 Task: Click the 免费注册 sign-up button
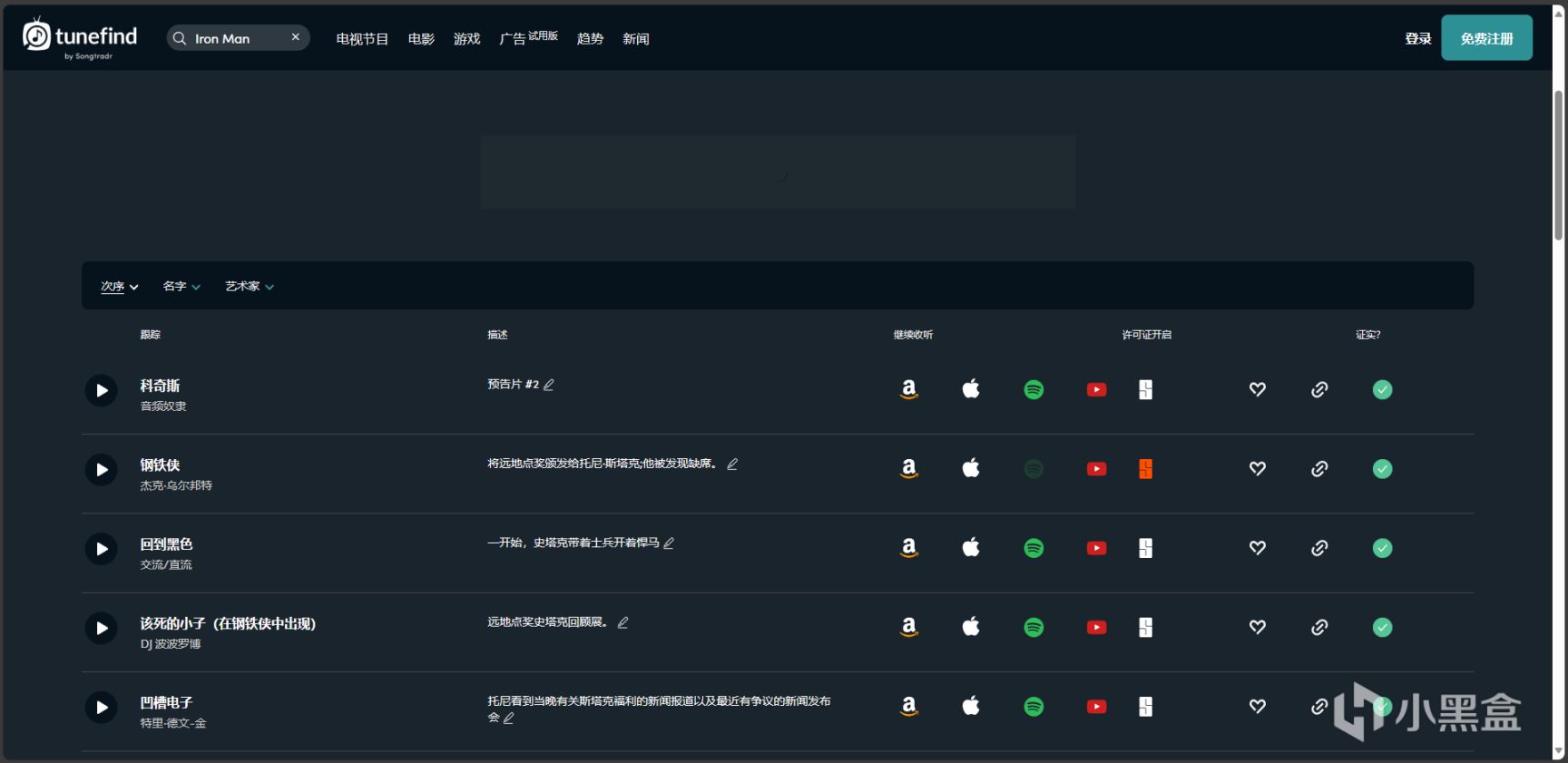tap(1486, 38)
